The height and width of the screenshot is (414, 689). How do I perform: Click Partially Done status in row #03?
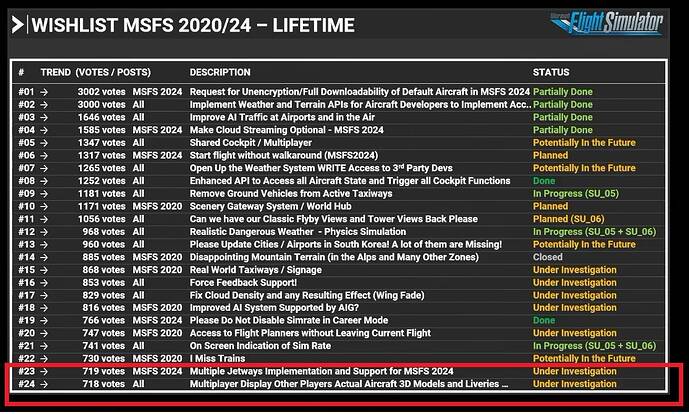tap(562, 117)
